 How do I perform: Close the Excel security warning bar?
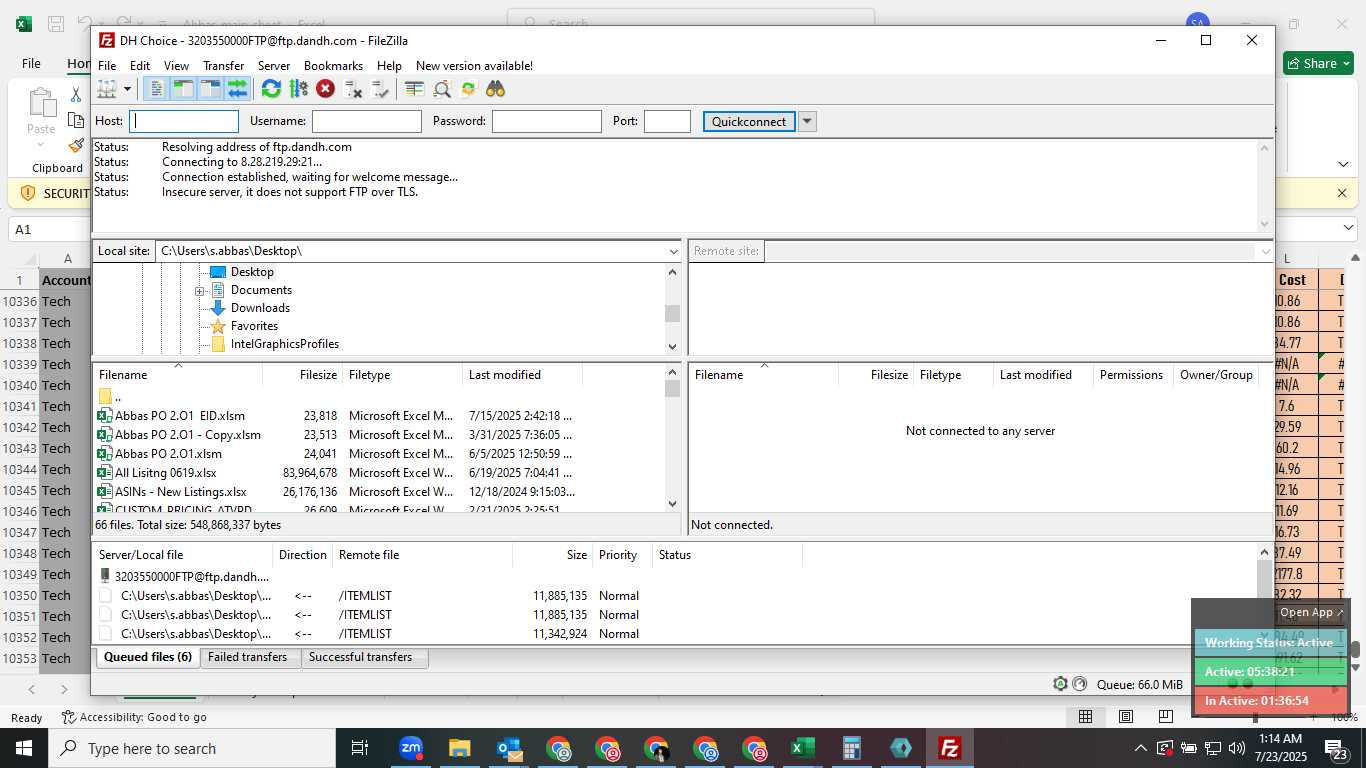pyautogui.click(x=1342, y=193)
